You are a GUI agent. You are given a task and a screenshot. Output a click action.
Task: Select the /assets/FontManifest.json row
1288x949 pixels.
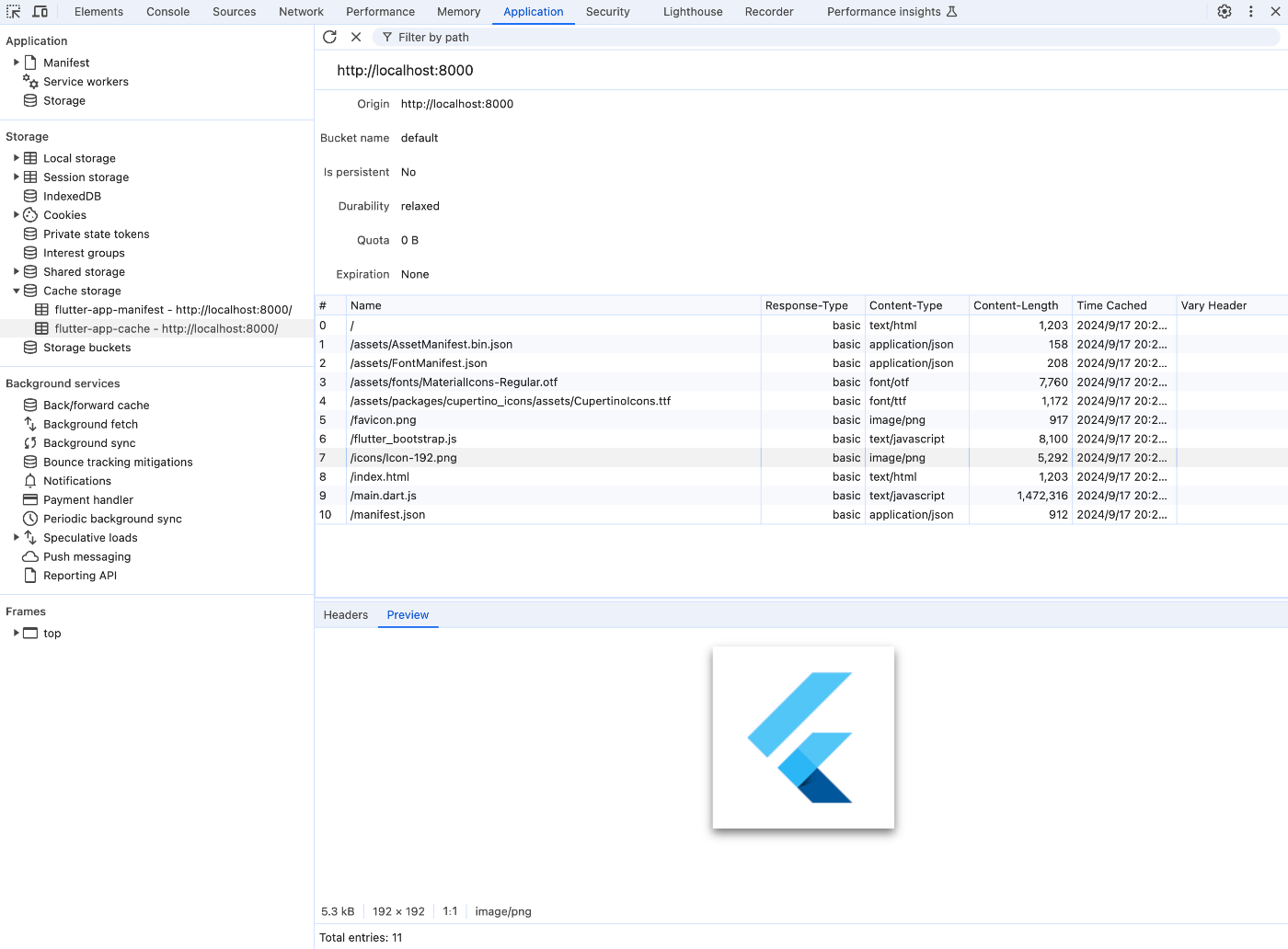(801, 363)
